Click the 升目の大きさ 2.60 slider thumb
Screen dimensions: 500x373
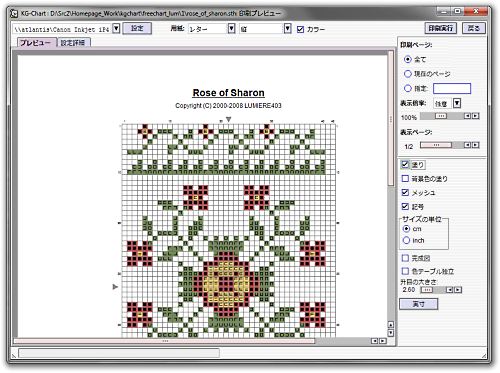(x=427, y=290)
